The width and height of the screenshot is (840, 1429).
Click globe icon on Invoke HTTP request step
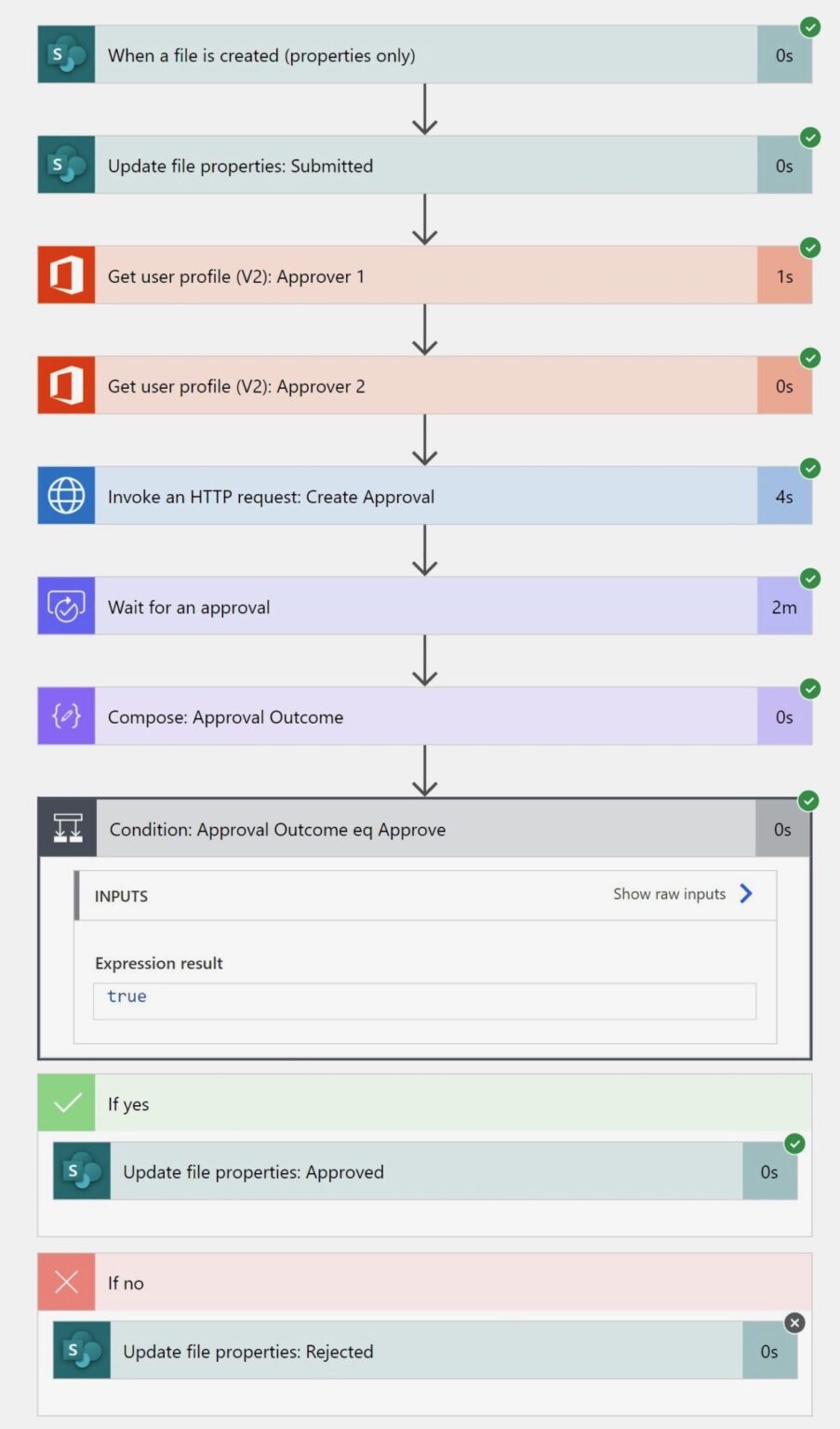click(x=66, y=496)
